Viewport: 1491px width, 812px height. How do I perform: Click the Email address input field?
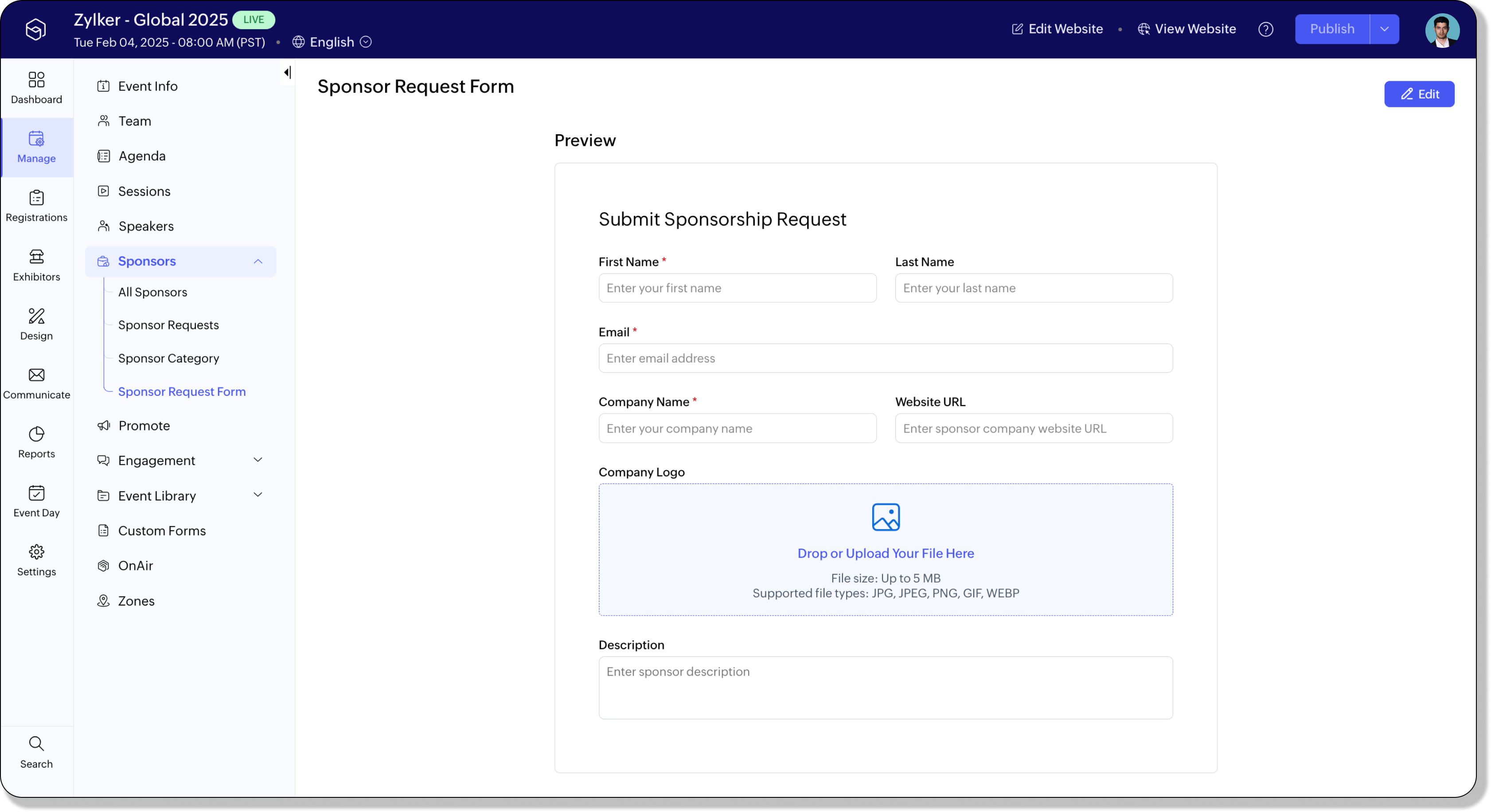pyautogui.click(x=885, y=358)
